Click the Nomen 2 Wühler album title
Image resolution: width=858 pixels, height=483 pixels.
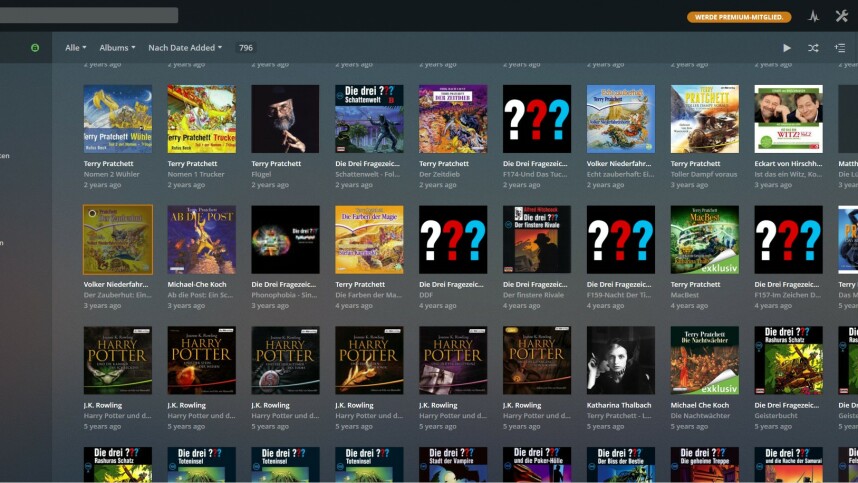click(112, 174)
